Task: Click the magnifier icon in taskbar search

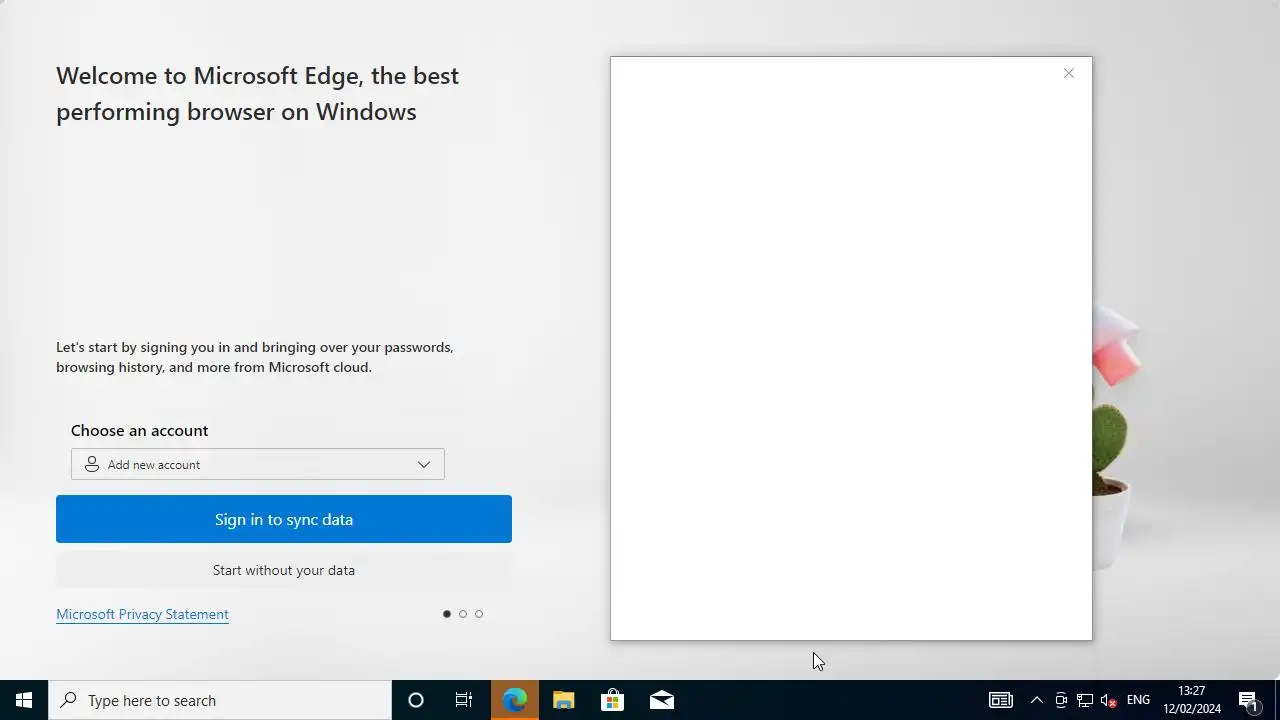Action: coord(68,700)
